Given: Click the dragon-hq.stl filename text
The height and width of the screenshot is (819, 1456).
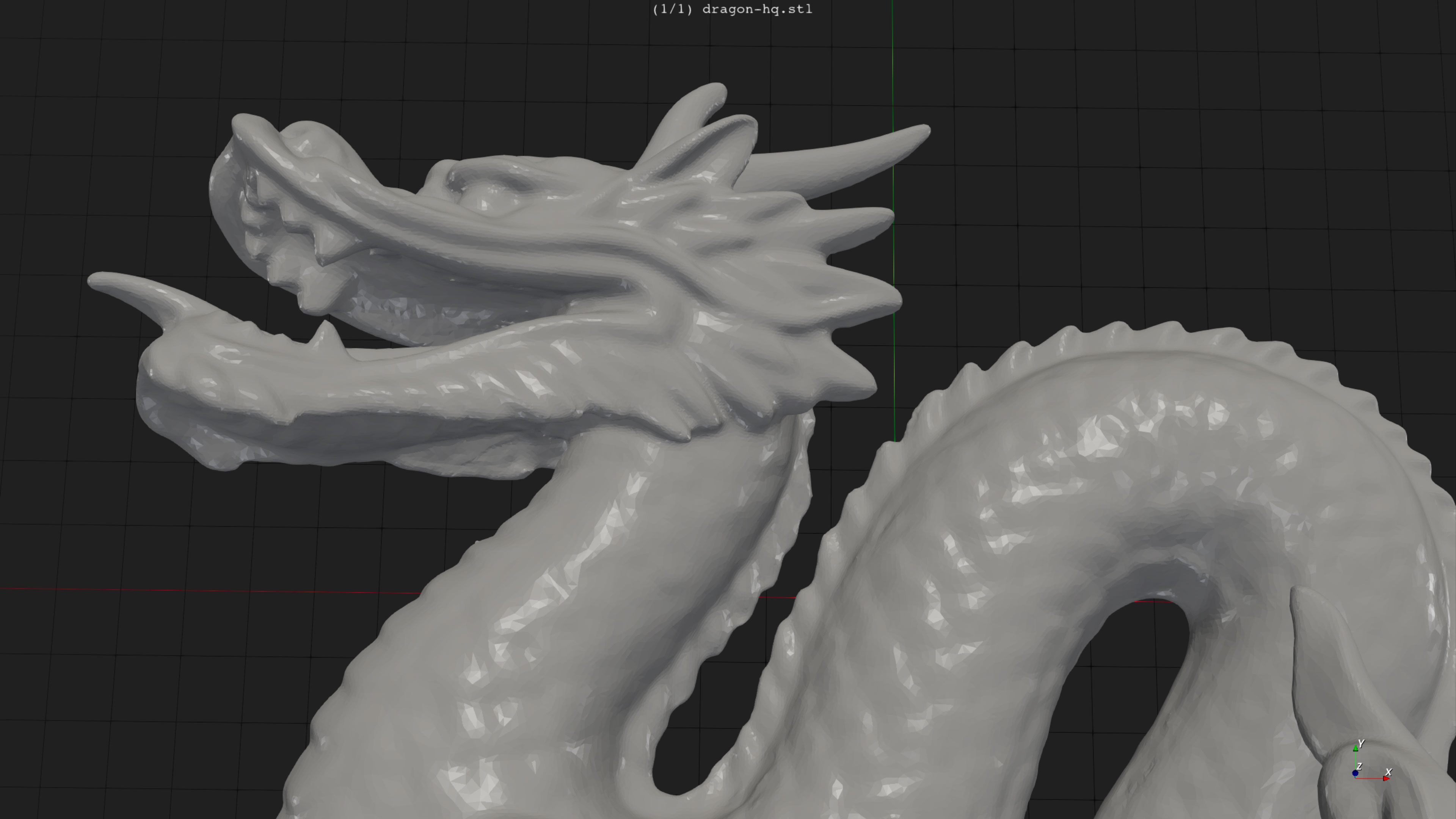Looking at the screenshot, I should point(757,9).
